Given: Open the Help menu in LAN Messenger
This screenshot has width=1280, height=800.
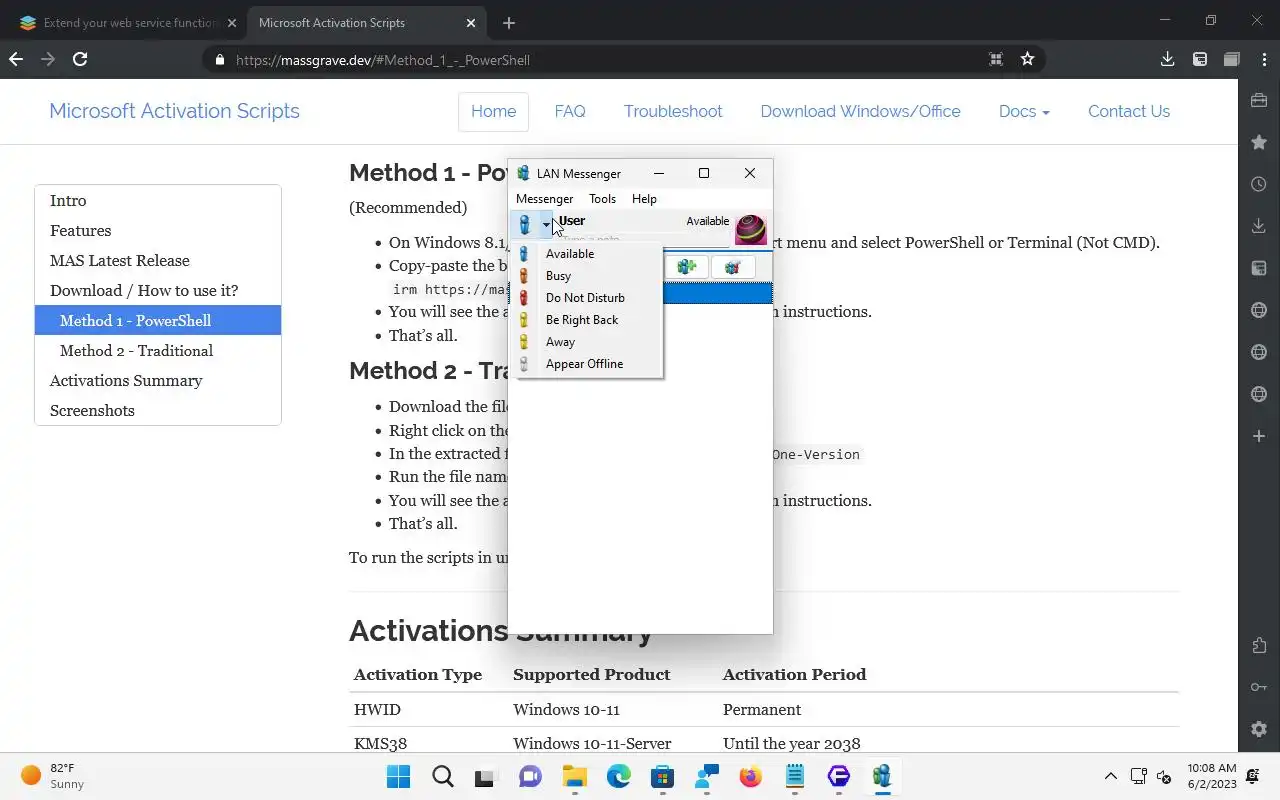Looking at the screenshot, I should [644, 199].
